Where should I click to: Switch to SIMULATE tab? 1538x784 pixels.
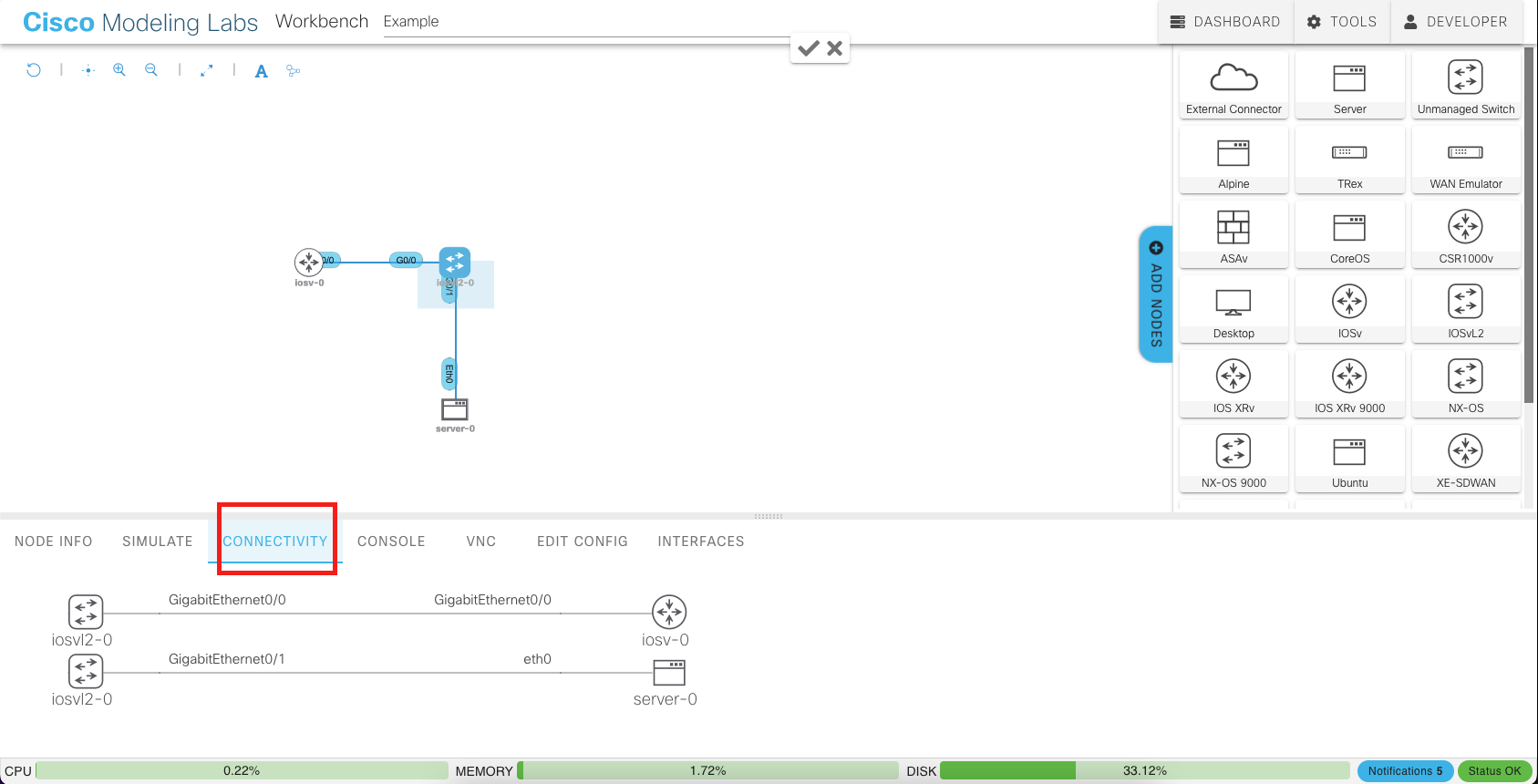tap(158, 542)
